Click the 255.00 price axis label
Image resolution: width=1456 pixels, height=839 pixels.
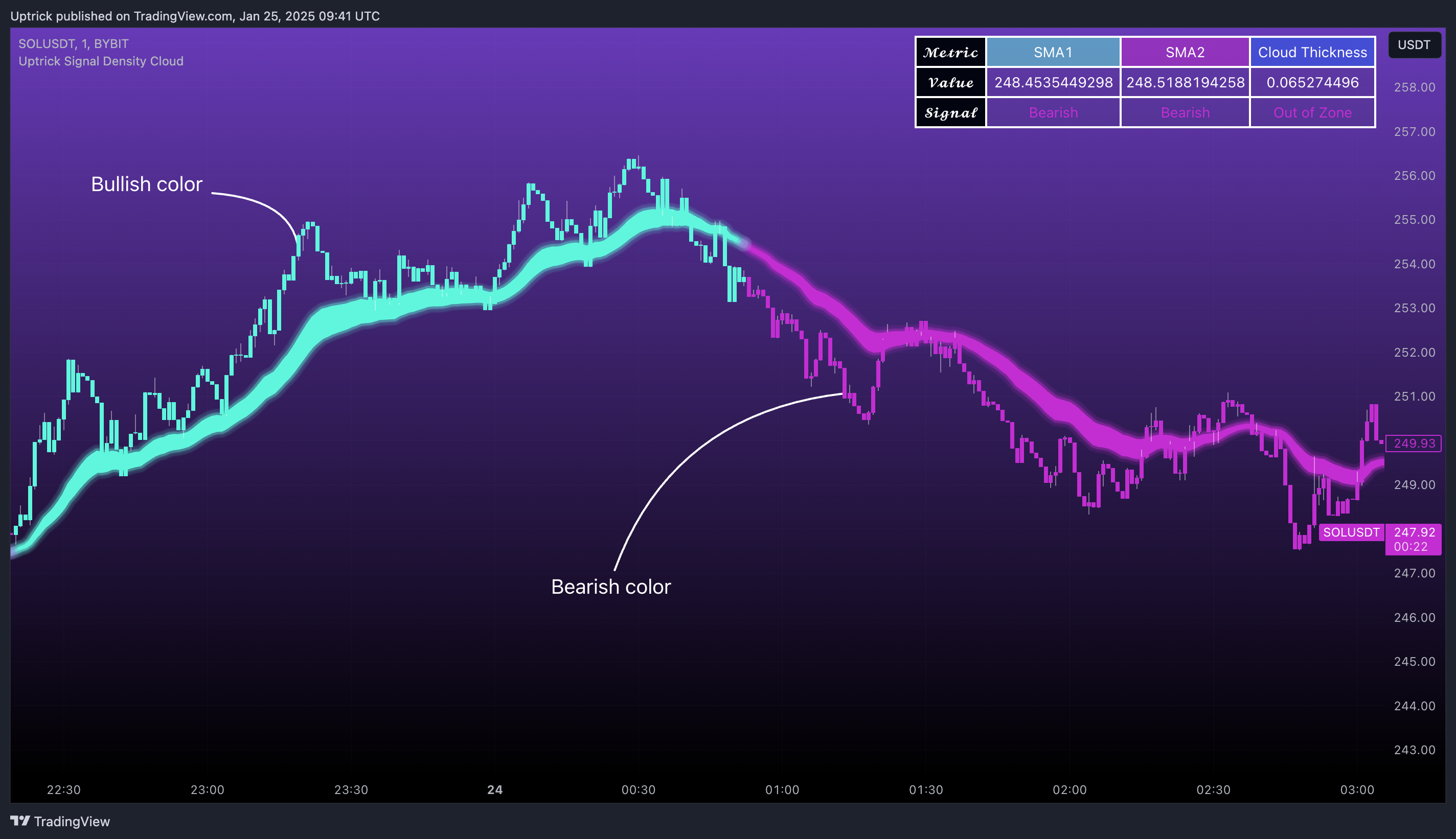1415,220
